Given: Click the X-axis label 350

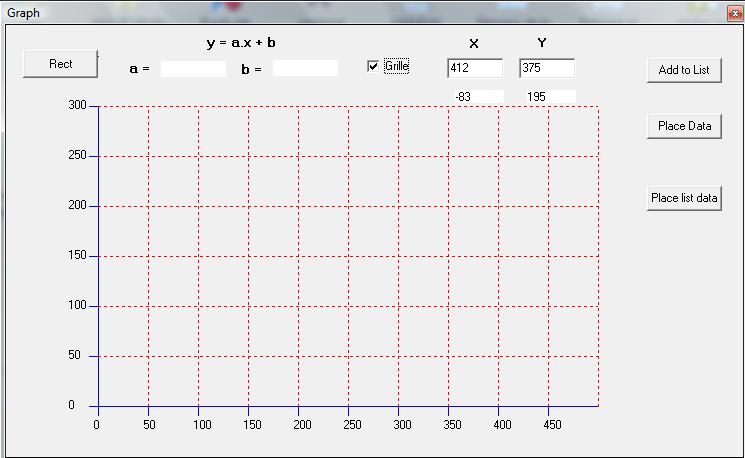Looking at the screenshot, I should [x=452, y=425].
